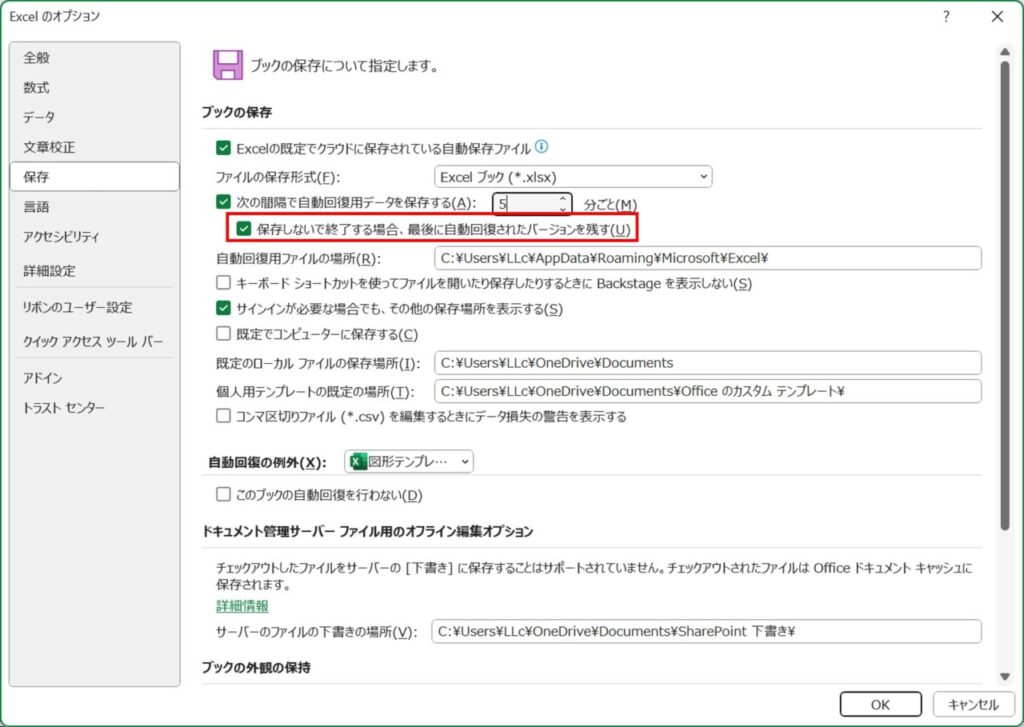
Task: Decrease AutoRecover minutes with spinner down arrow
Action: pos(562,208)
